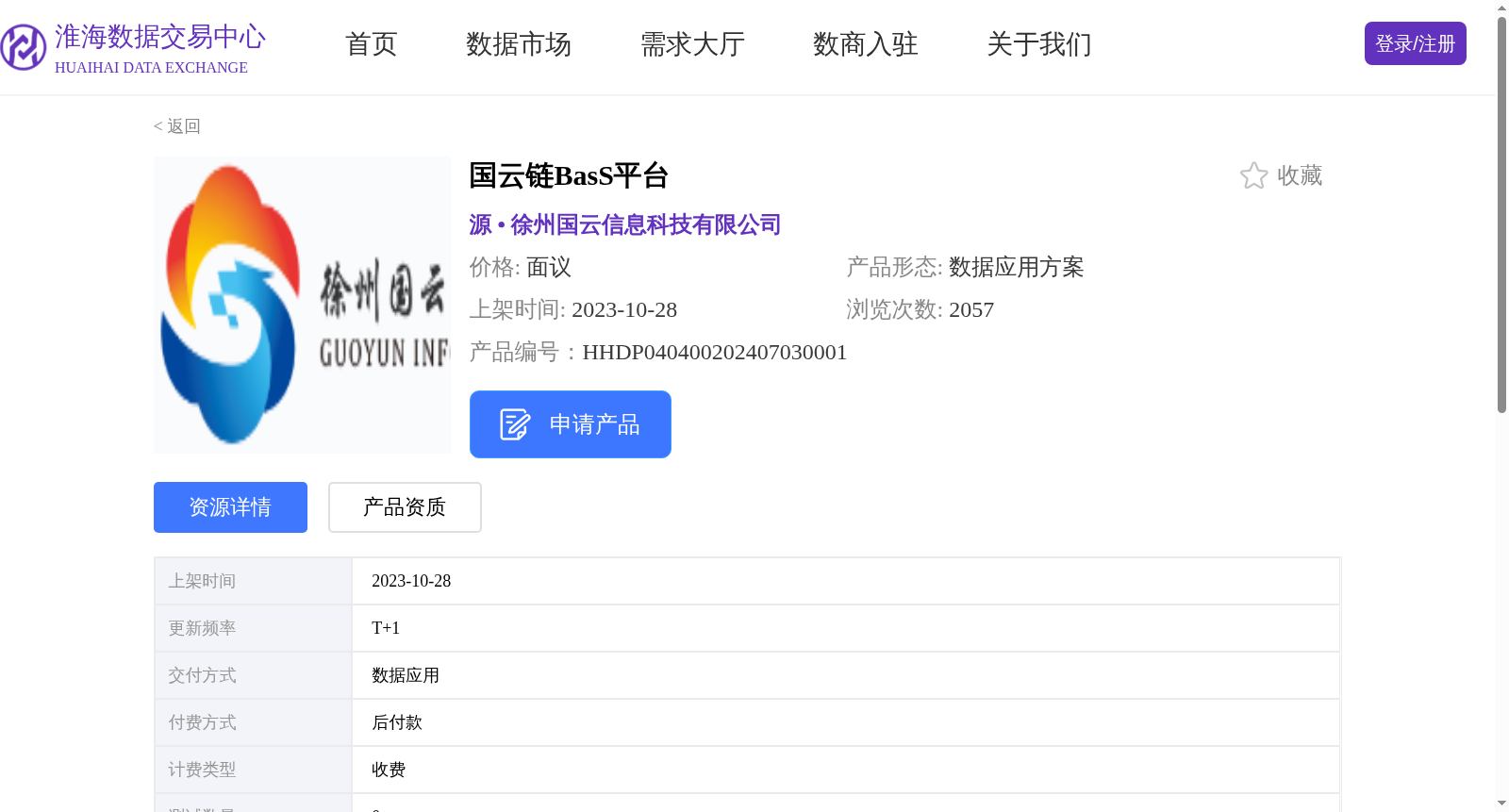This screenshot has height=812, width=1509.
Task: Click the product title 国云链BasS平台
Action: coord(569,175)
